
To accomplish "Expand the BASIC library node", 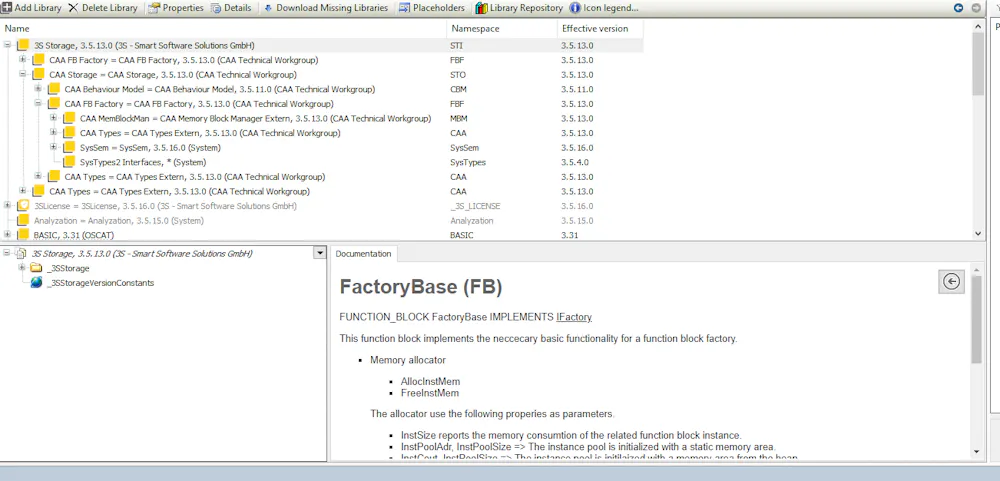I will pyautogui.click(x=7, y=235).
